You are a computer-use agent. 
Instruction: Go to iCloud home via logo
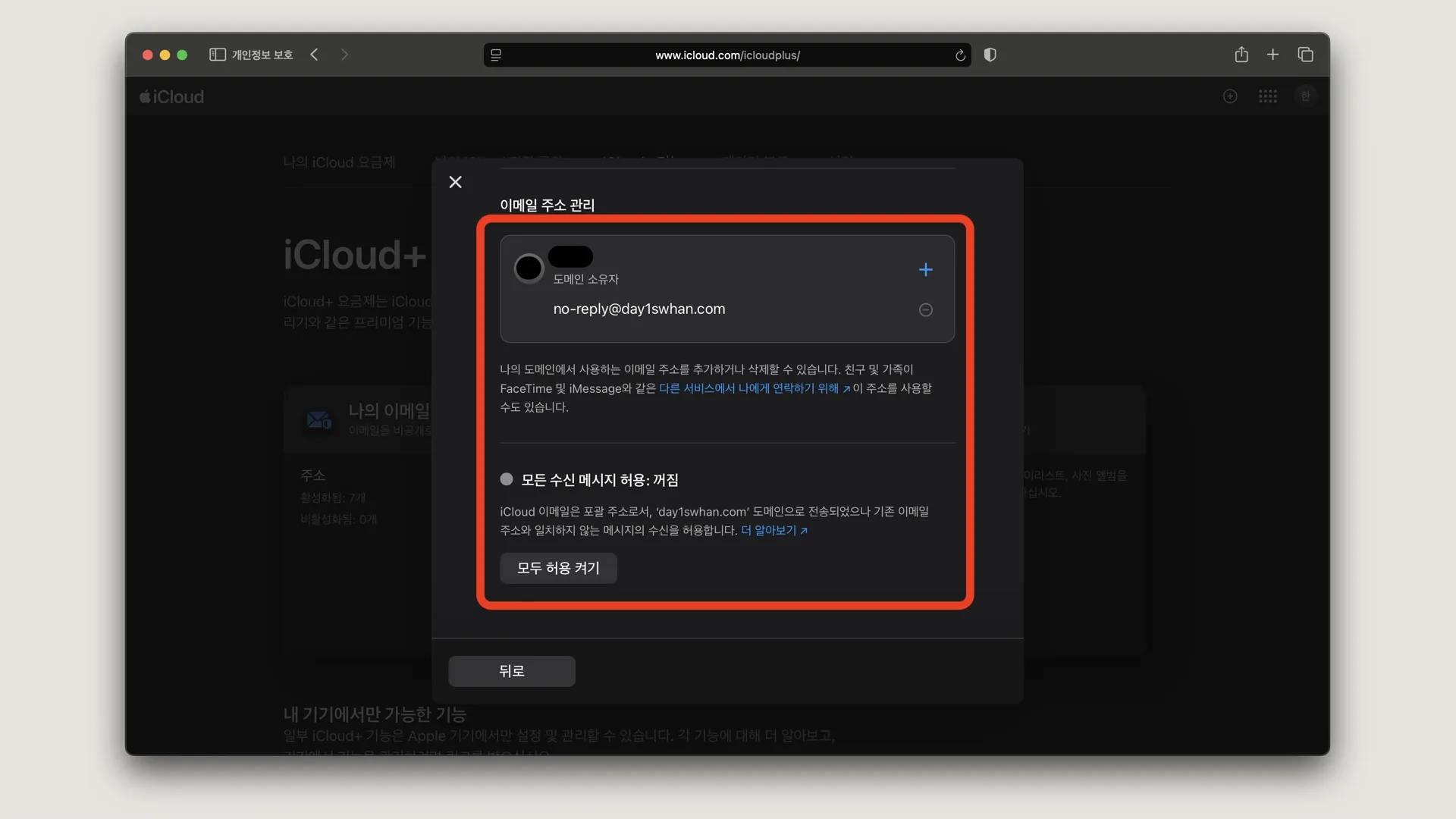click(x=172, y=97)
